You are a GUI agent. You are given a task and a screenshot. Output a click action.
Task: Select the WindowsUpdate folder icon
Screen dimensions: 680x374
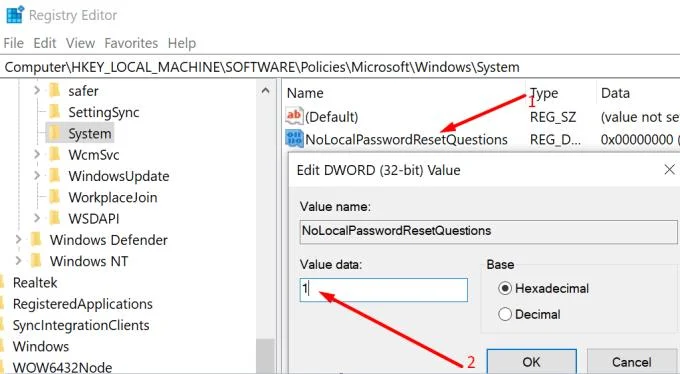tap(55, 175)
